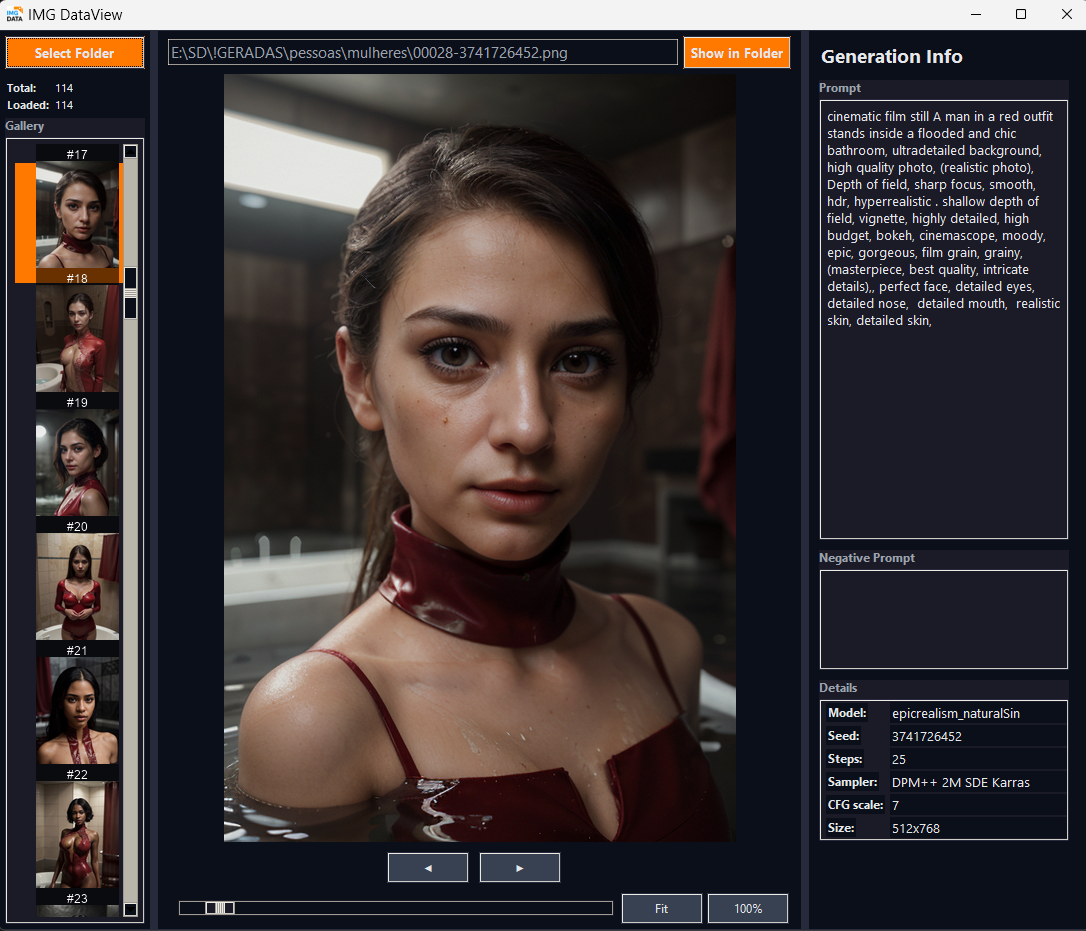Click the file path text field
This screenshot has width=1086, height=931.
coord(422,53)
